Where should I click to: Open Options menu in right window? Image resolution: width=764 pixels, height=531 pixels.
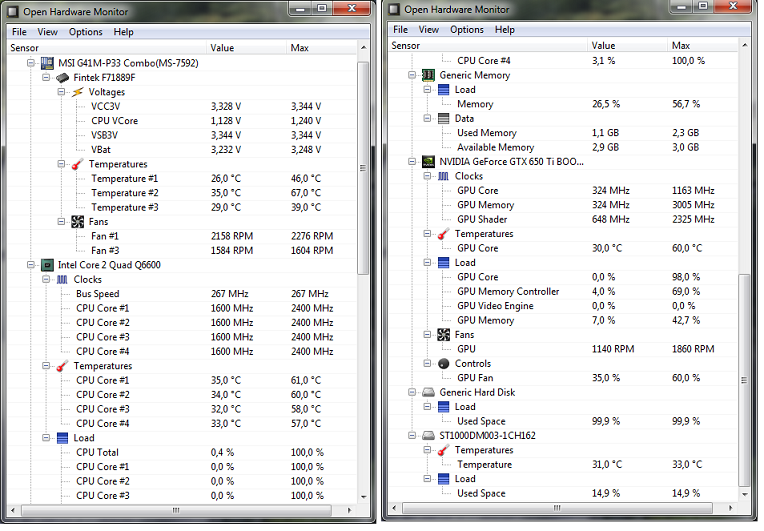point(467,30)
